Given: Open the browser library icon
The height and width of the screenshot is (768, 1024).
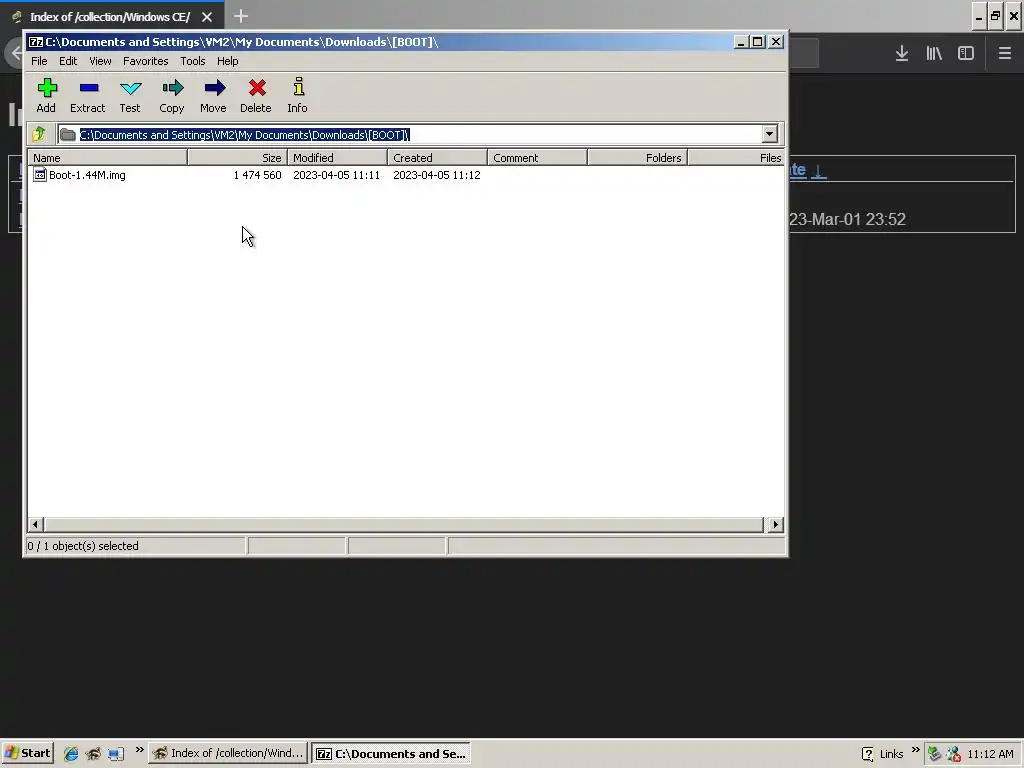Looking at the screenshot, I should (934, 54).
